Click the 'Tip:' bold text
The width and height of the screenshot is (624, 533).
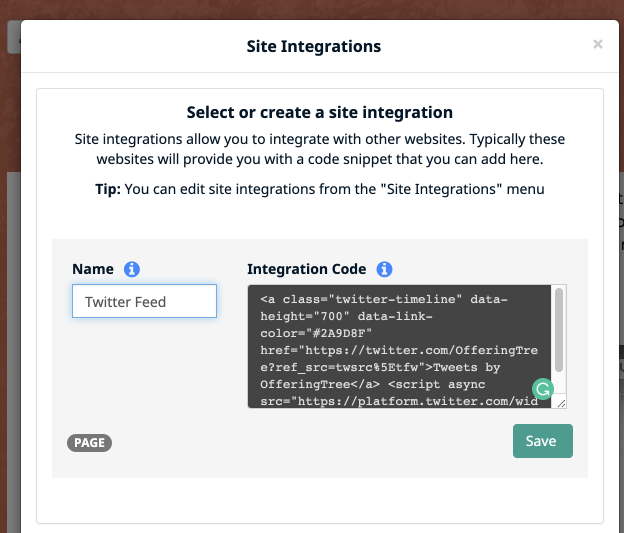tap(108, 189)
